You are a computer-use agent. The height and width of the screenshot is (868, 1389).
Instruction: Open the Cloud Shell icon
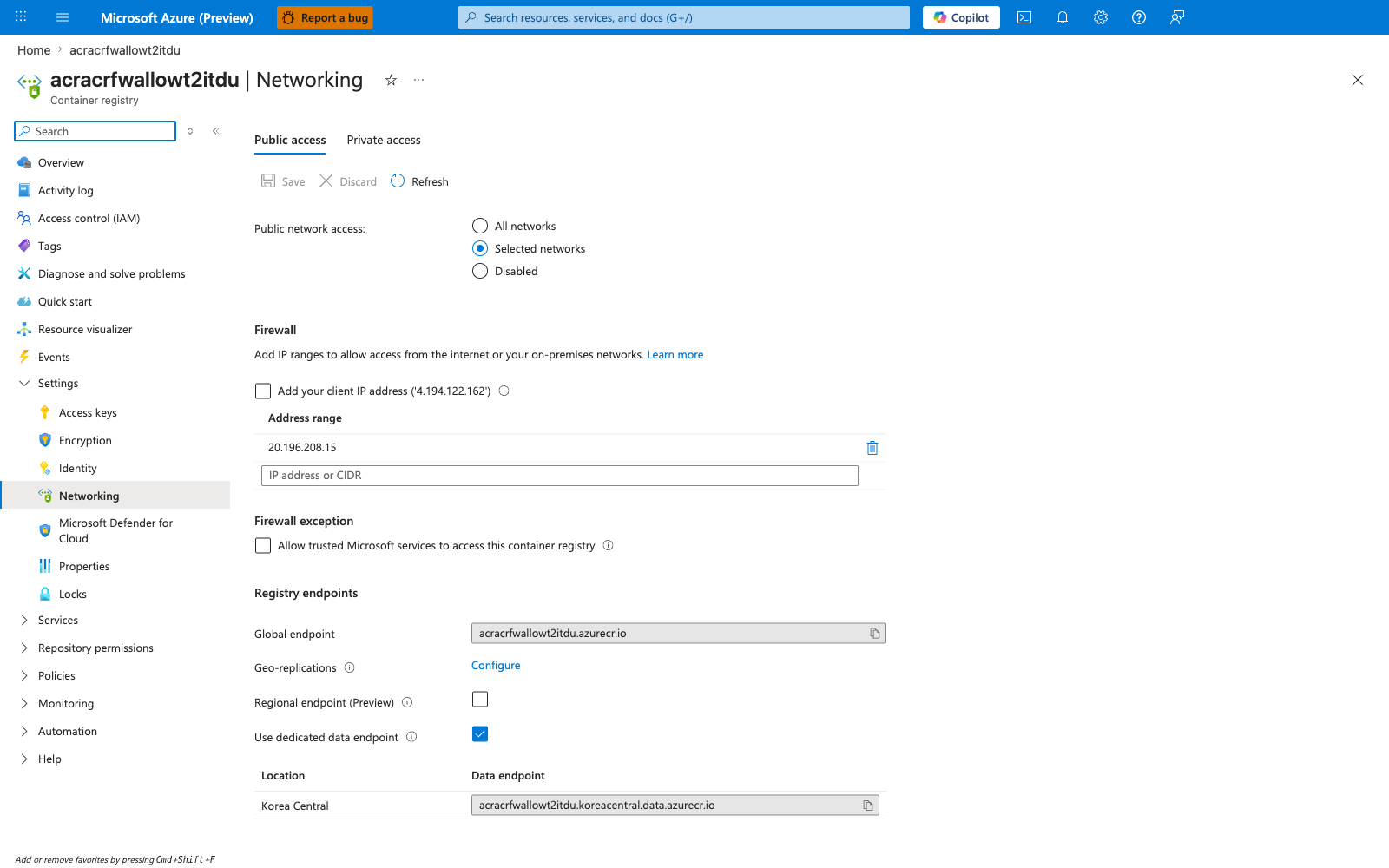[1024, 17]
